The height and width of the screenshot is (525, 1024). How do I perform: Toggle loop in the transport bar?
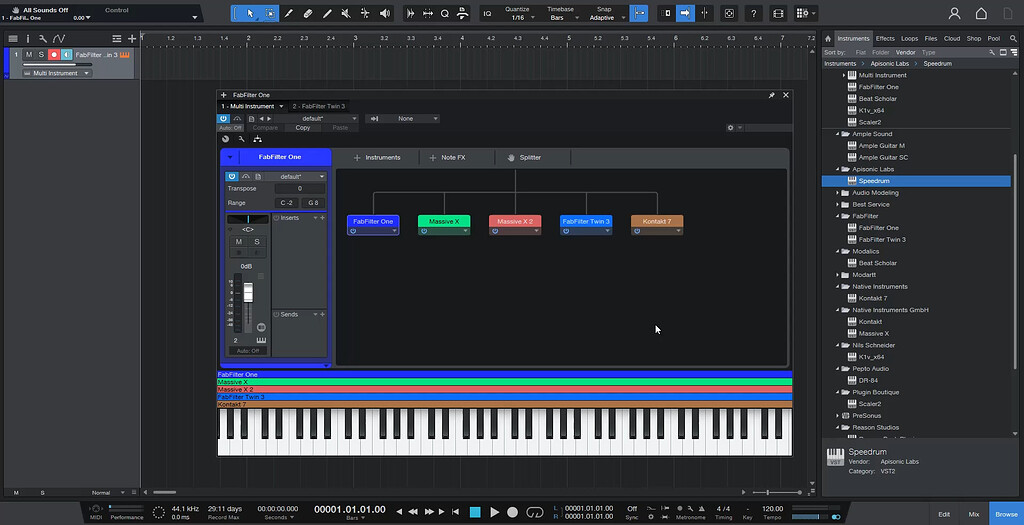click(535, 513)
